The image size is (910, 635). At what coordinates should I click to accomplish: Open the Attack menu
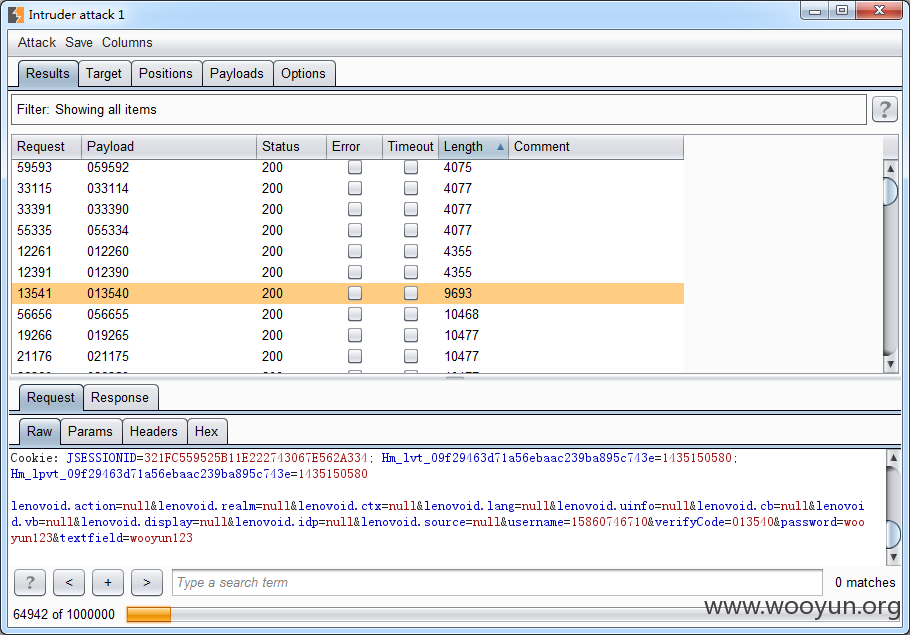(37, 42)
